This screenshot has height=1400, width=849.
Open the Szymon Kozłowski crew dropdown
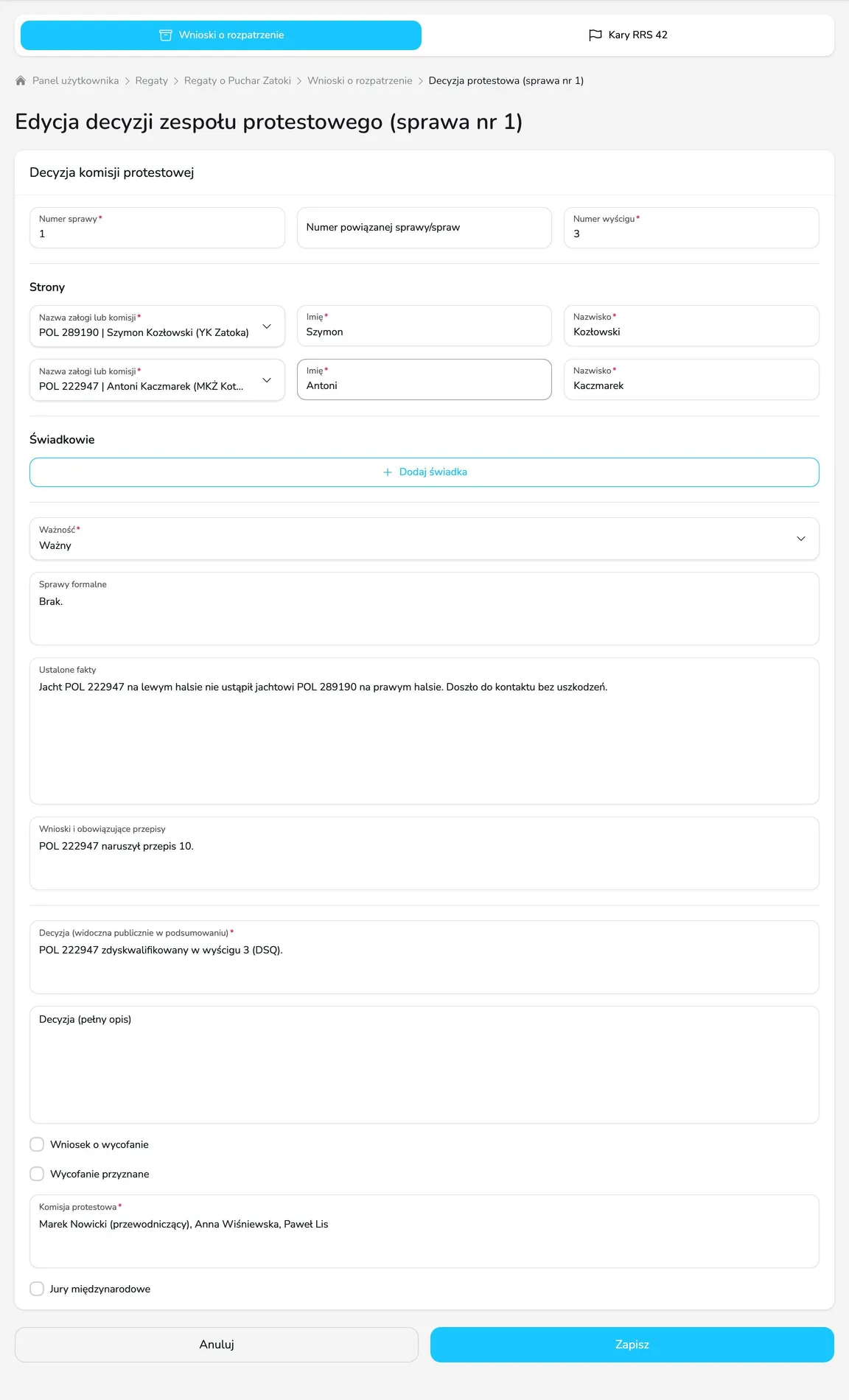(x=157, y=326)
